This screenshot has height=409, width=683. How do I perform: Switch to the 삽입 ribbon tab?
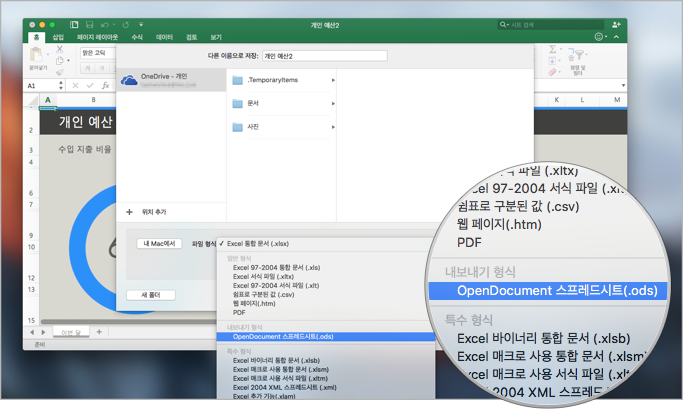[58, 37]
